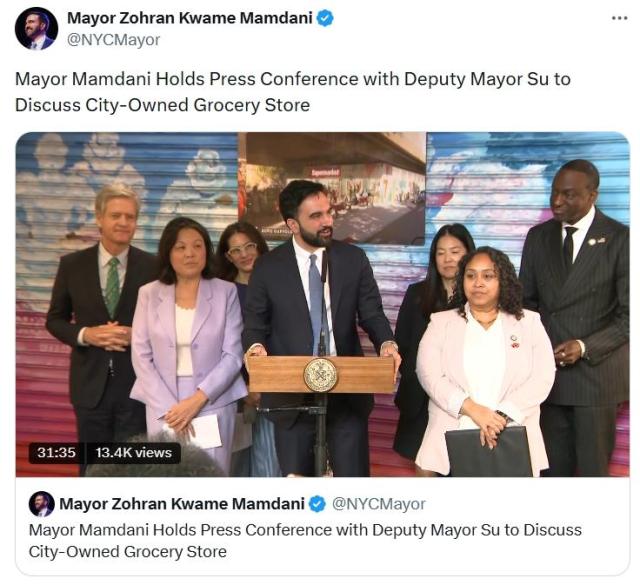Click the main post headline text

(x=293, y=92)
